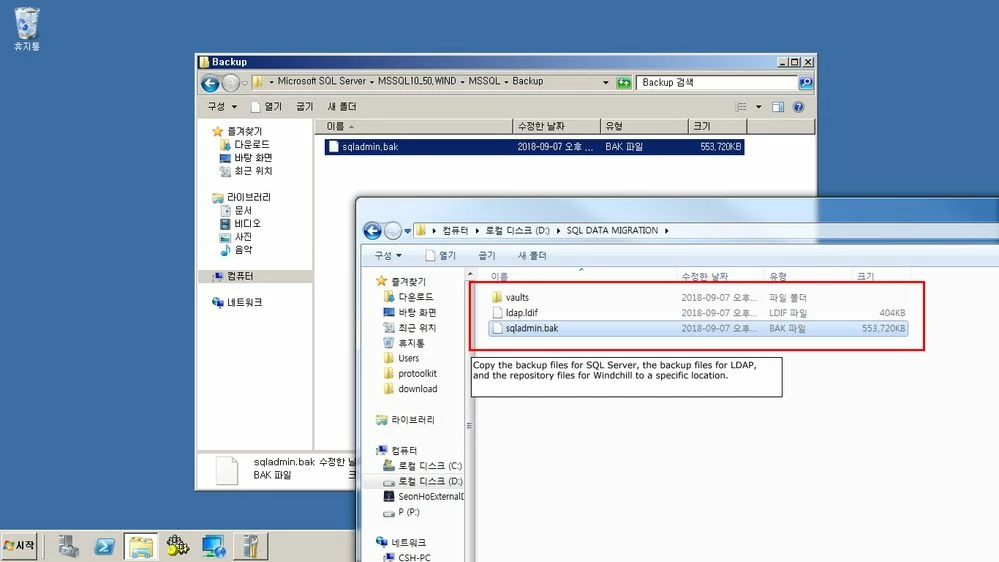Screen dimensions: 999x562
Task: Select 음악 in Backup window sidebar
Action: pos(236,250)
